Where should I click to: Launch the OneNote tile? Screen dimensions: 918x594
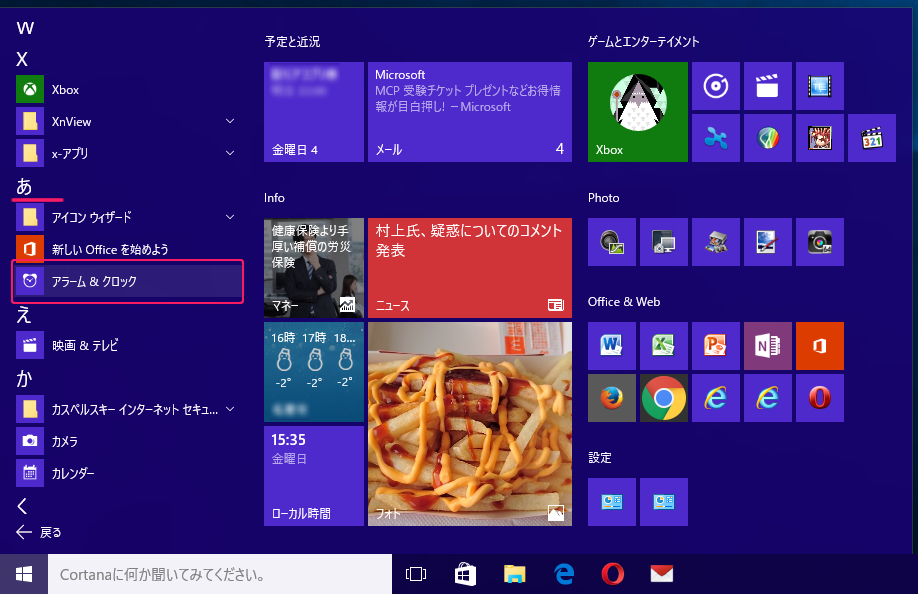(768, 346)
